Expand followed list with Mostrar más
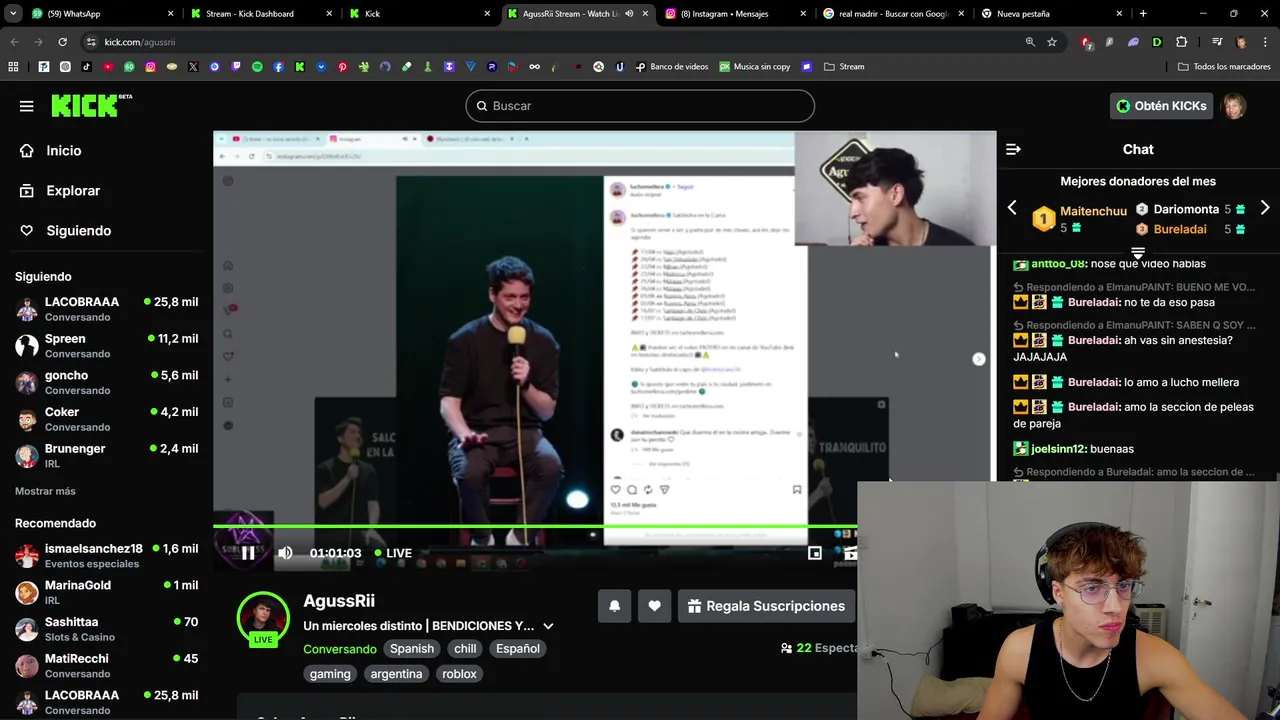Image resolution: width=1280 pixels, height=720 pixels. pos(45,491)
